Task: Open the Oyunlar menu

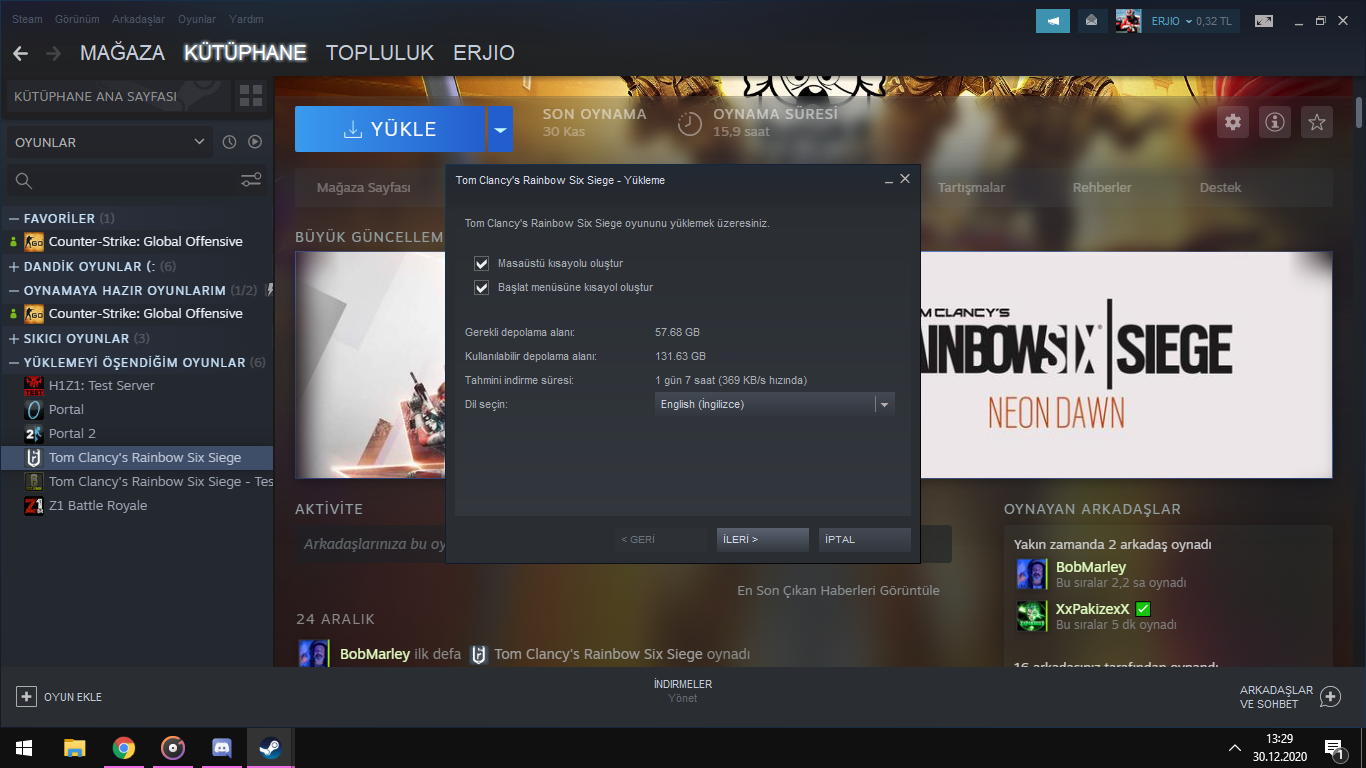Action: pos(197,19)
